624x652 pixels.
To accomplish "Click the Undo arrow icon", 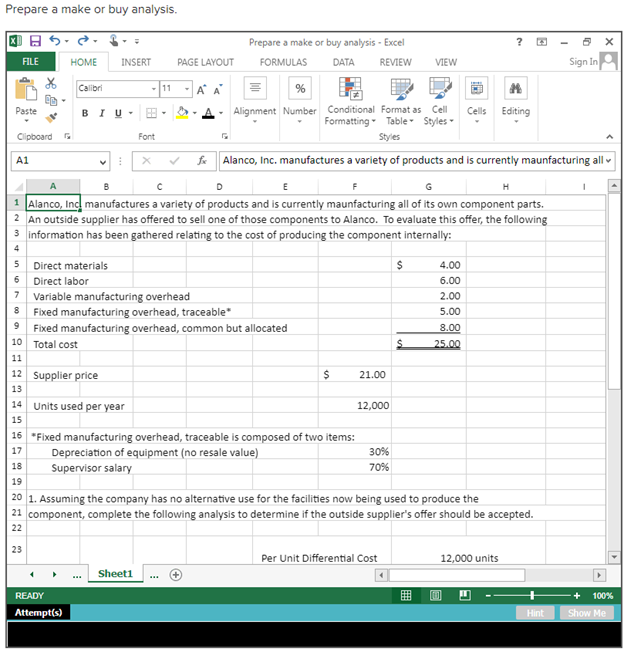I will (55, 40).
